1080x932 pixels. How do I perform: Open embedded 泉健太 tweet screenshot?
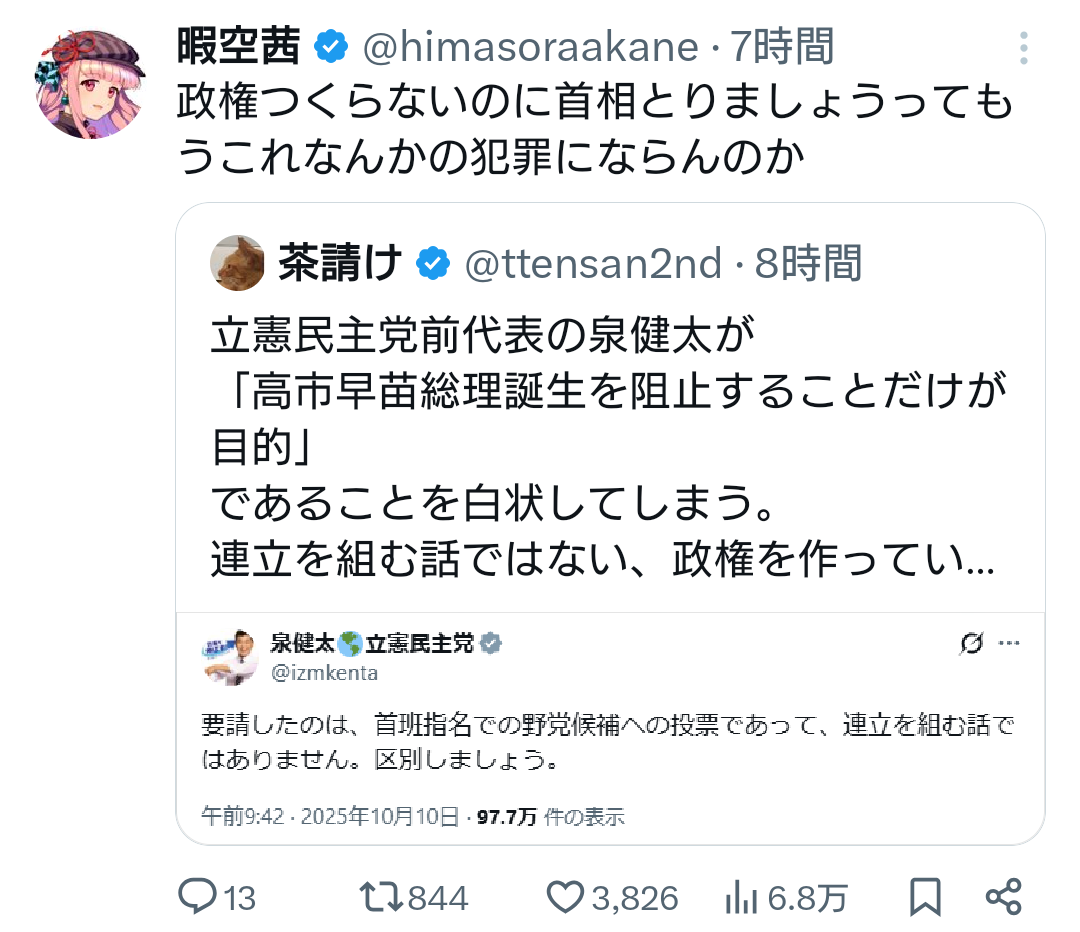[x=610, y=727]
